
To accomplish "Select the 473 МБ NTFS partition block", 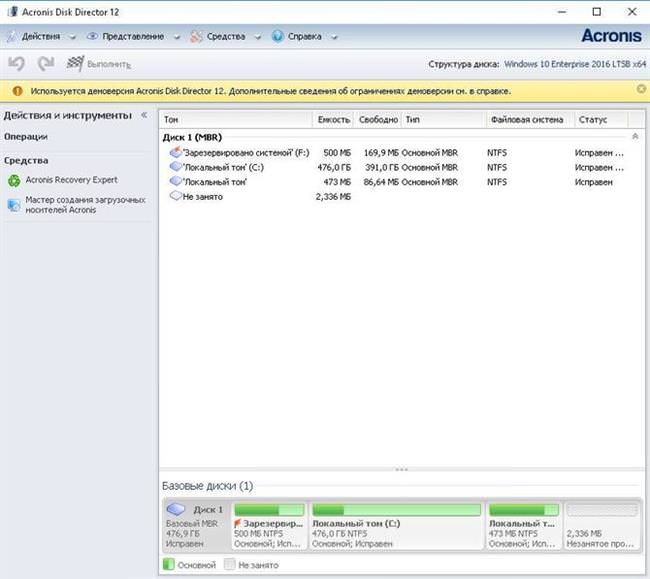I will tap(524, 526).
